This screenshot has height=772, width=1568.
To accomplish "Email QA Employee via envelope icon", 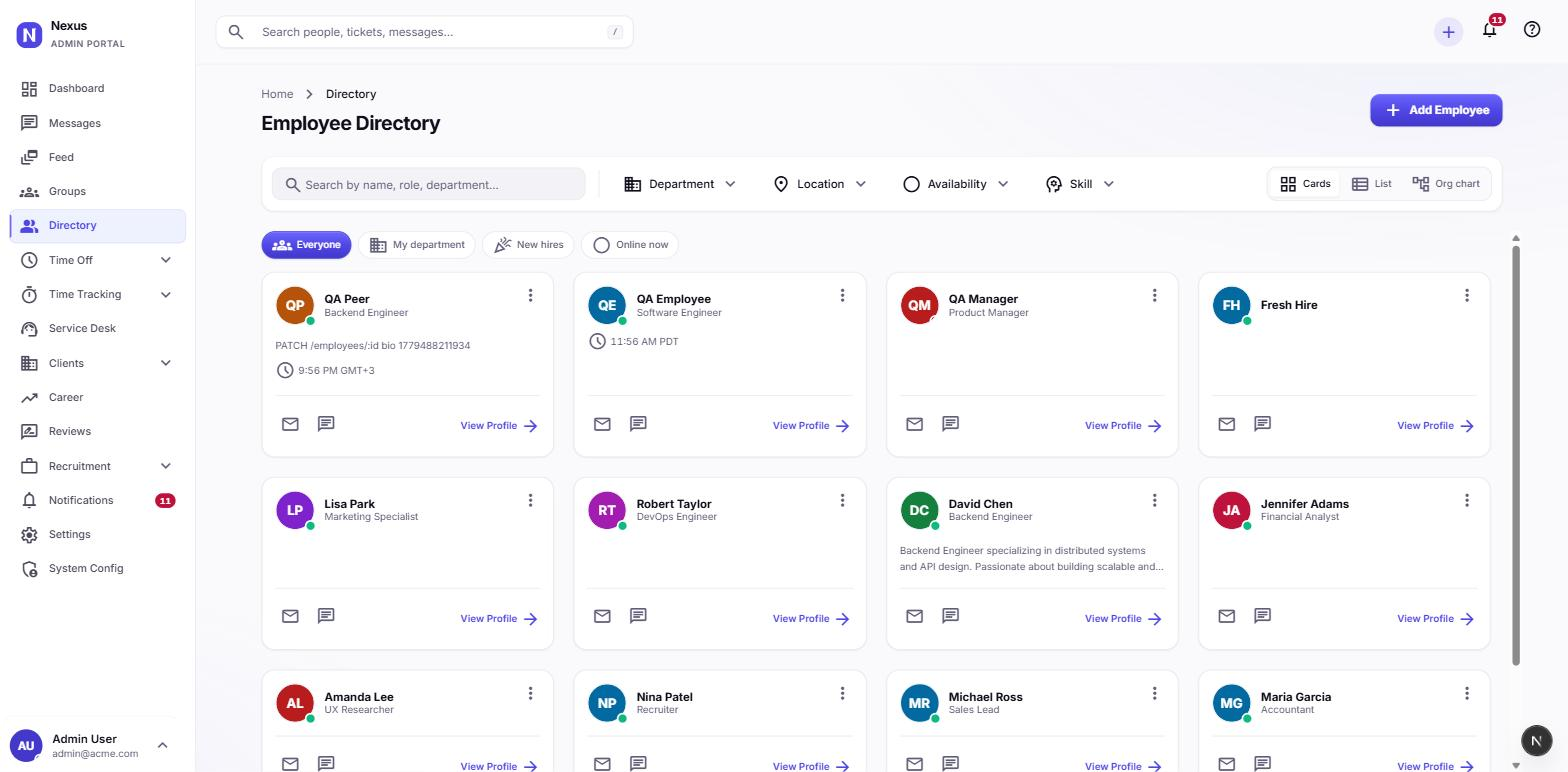I will [602, 424].
